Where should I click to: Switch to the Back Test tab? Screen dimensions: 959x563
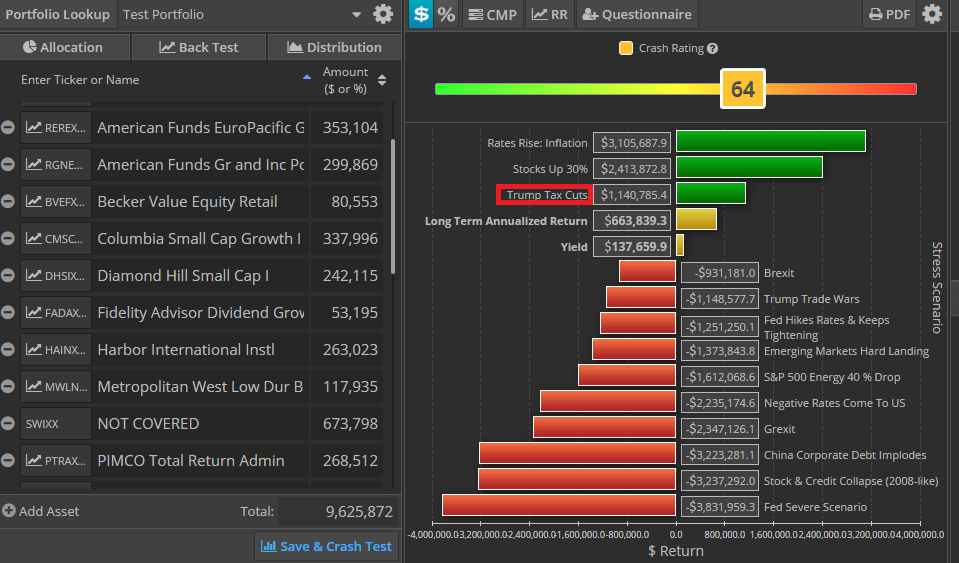pos(199,47)
